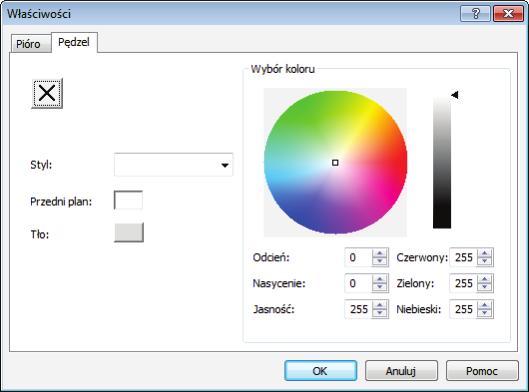Increase Niebieski with the up arrow
The width and height of the screenshot is (529, 392).
(x=485, y=305)
